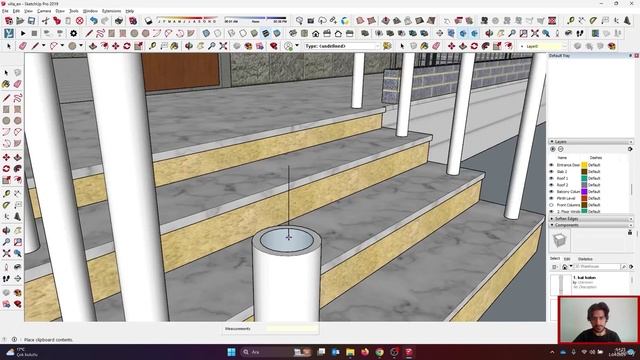The image size is (640, 360).
Task: Collapse the Layers panel
Action: [x=552, y=142]
